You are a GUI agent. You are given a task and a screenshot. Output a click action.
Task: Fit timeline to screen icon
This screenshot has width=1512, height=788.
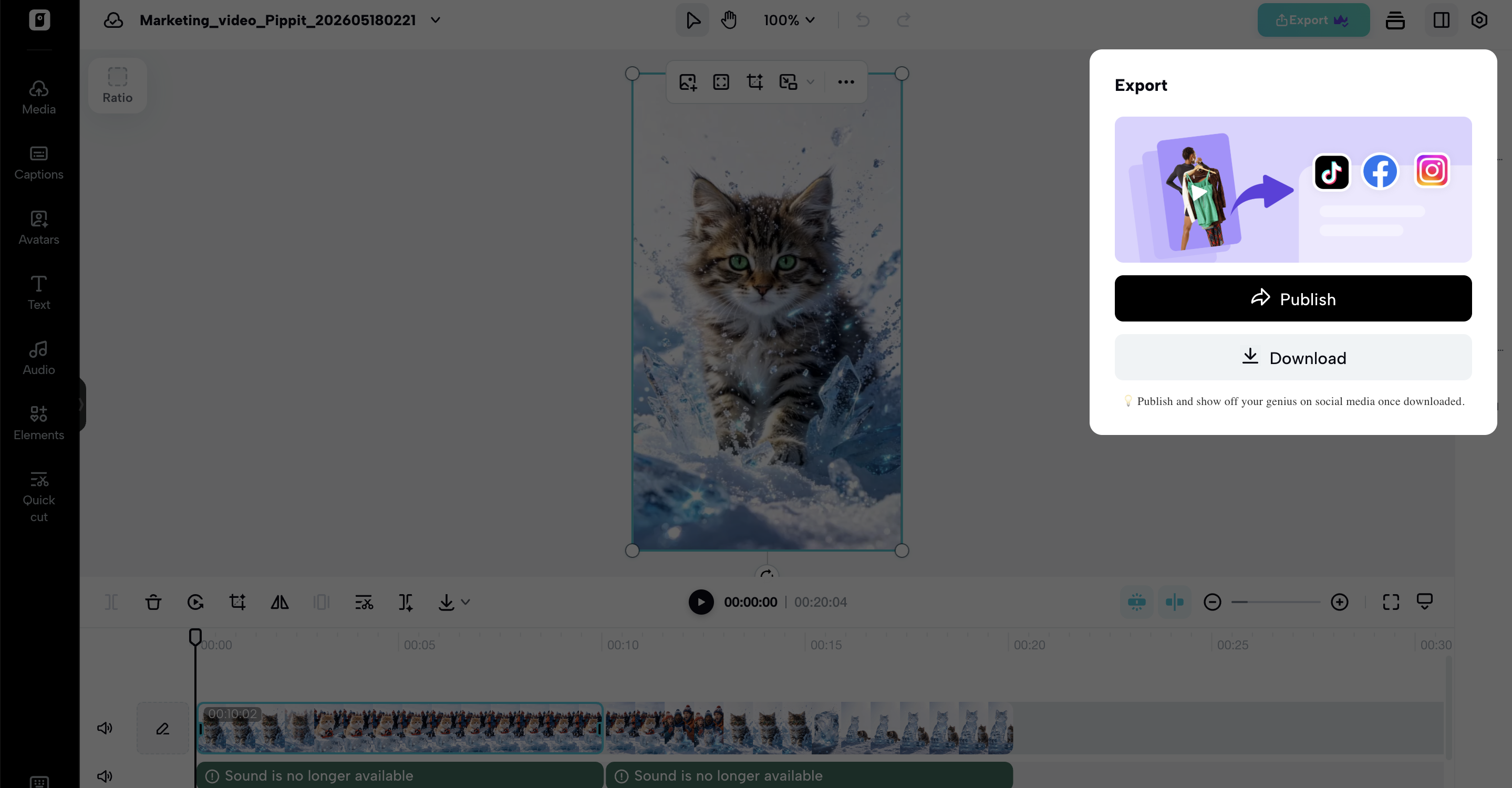click(x=1391, y=602)
